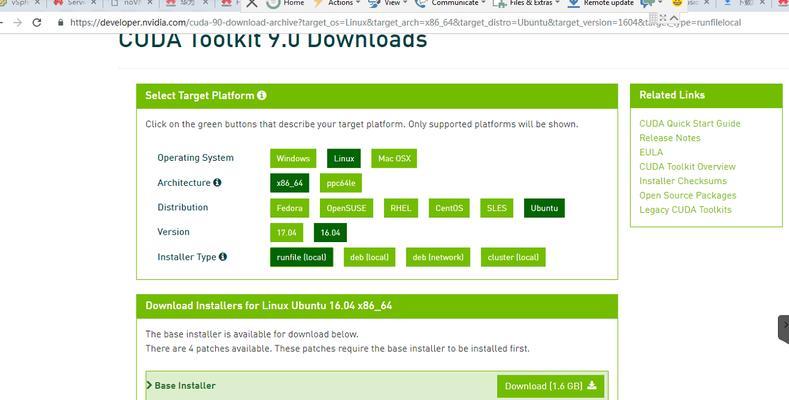The height and width of the screenshot is (400, 789).
Task: Click the Remote update toolbar item
Action: pyautogui.click(x=600, y=3)
